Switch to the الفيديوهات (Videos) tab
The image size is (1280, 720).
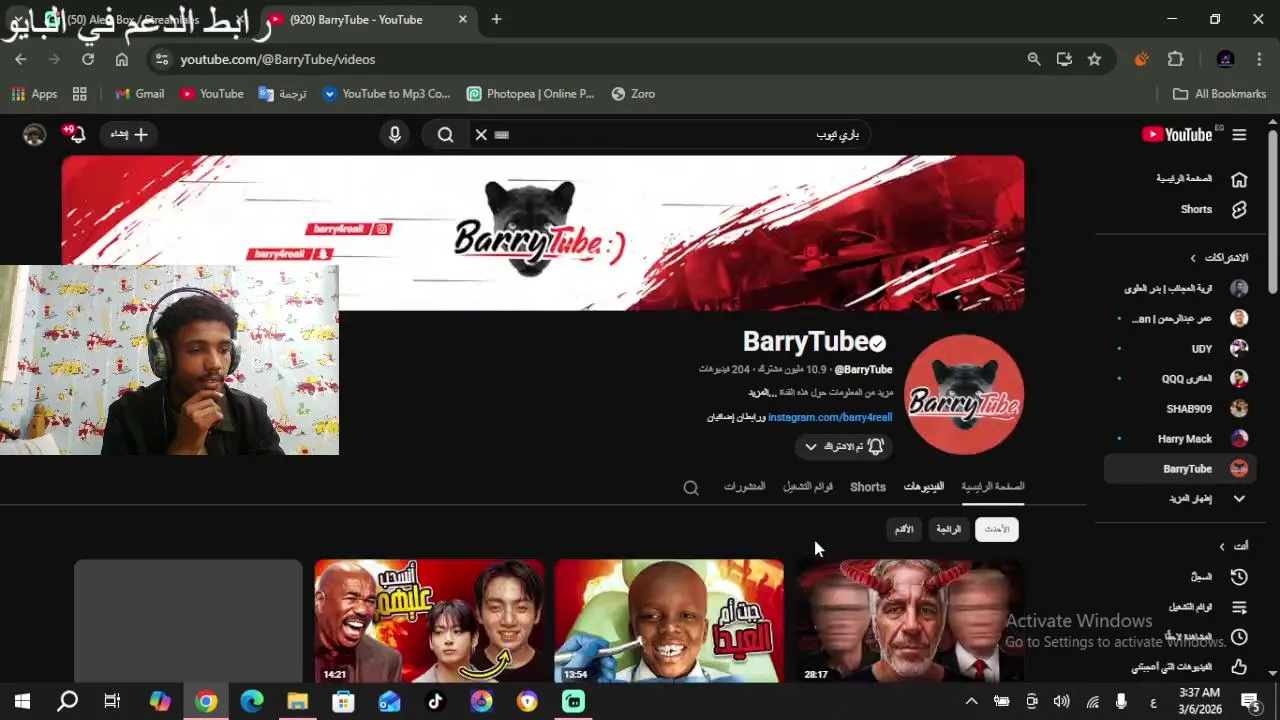(924, 487)
